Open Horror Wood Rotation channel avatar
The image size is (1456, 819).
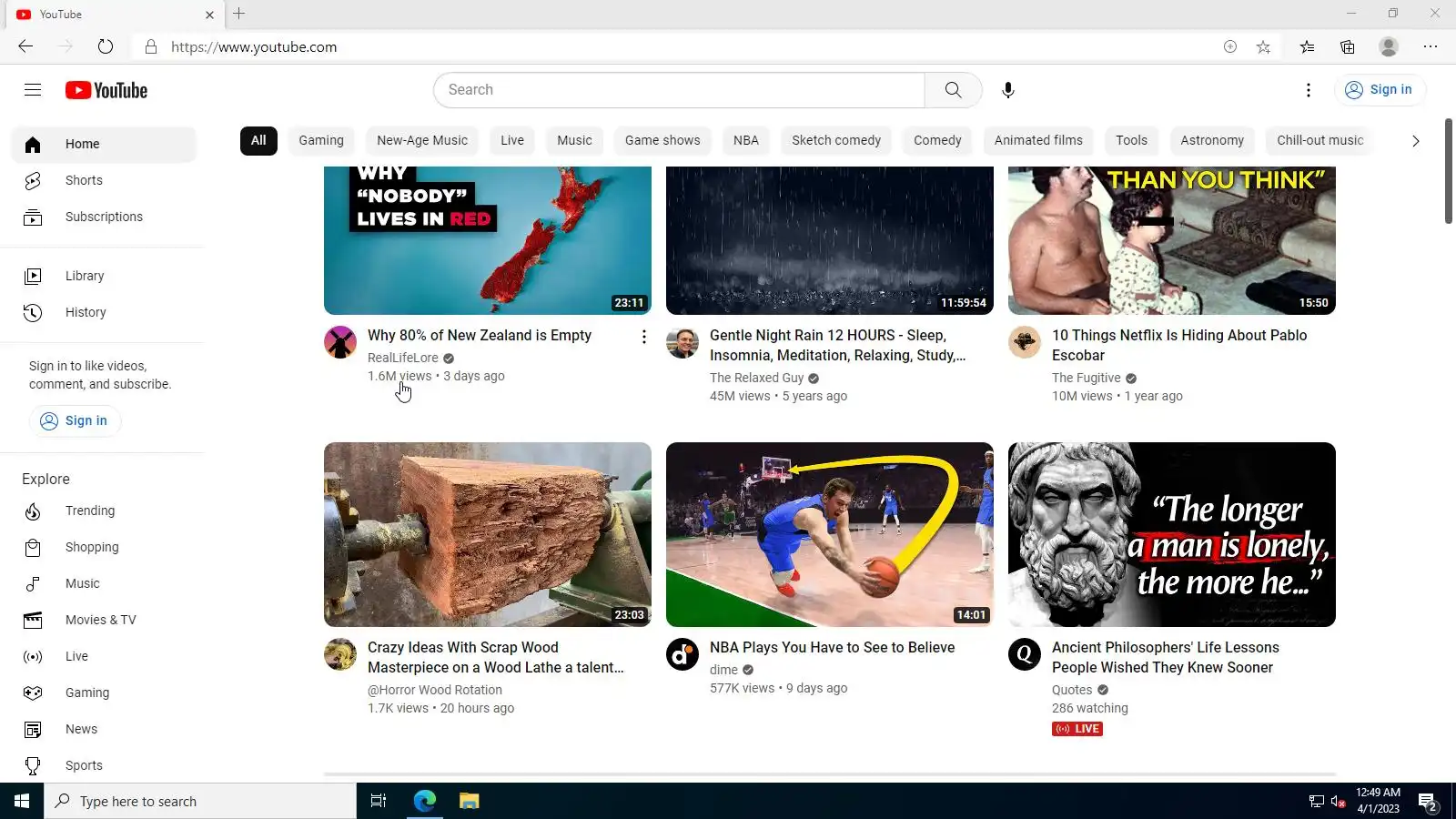340,654
